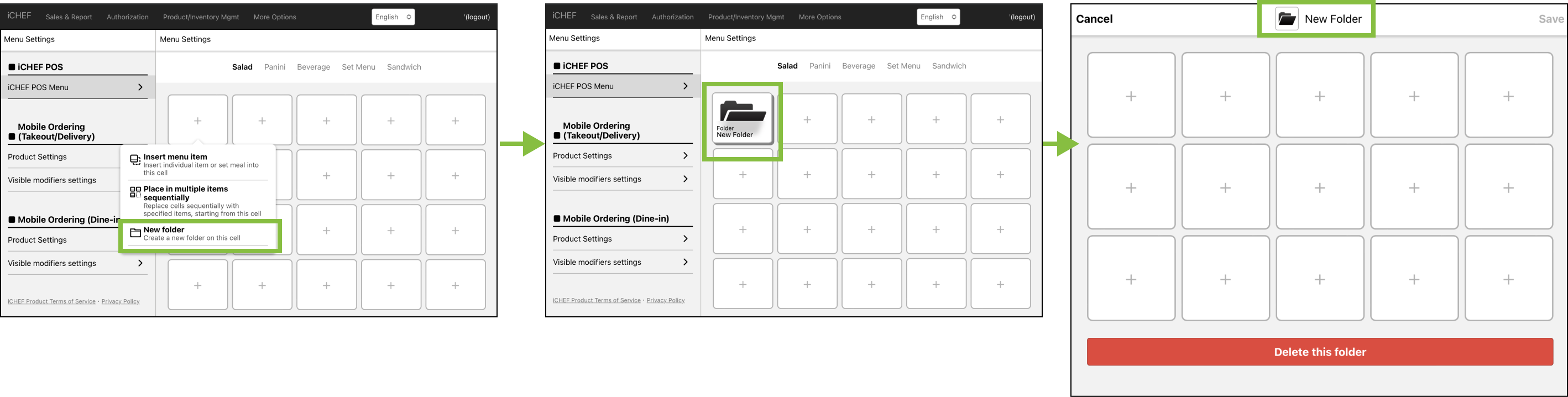Click the Insert menu item icon in popup

pos(135,160)
